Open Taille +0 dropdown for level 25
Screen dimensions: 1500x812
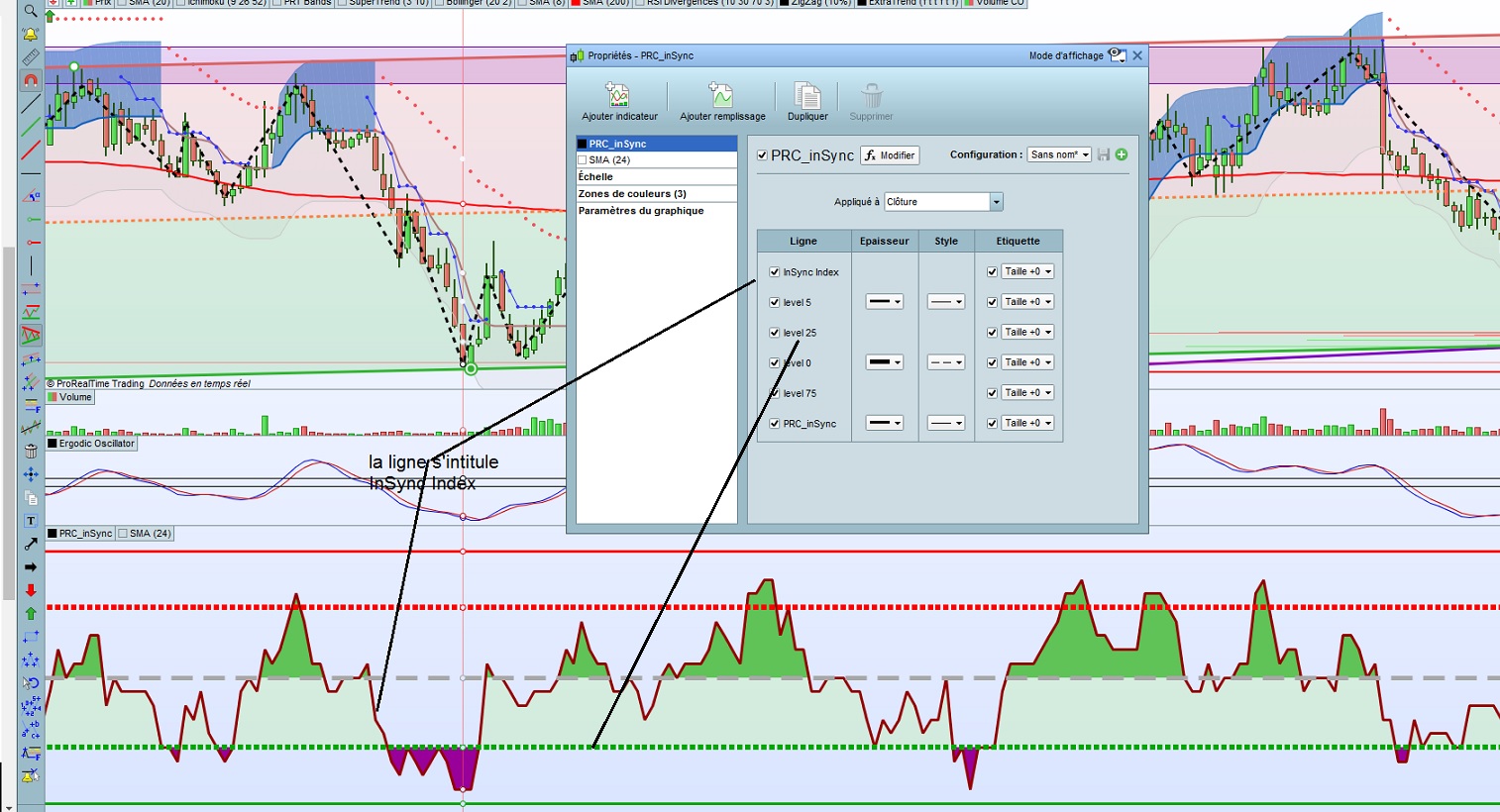1027,332
